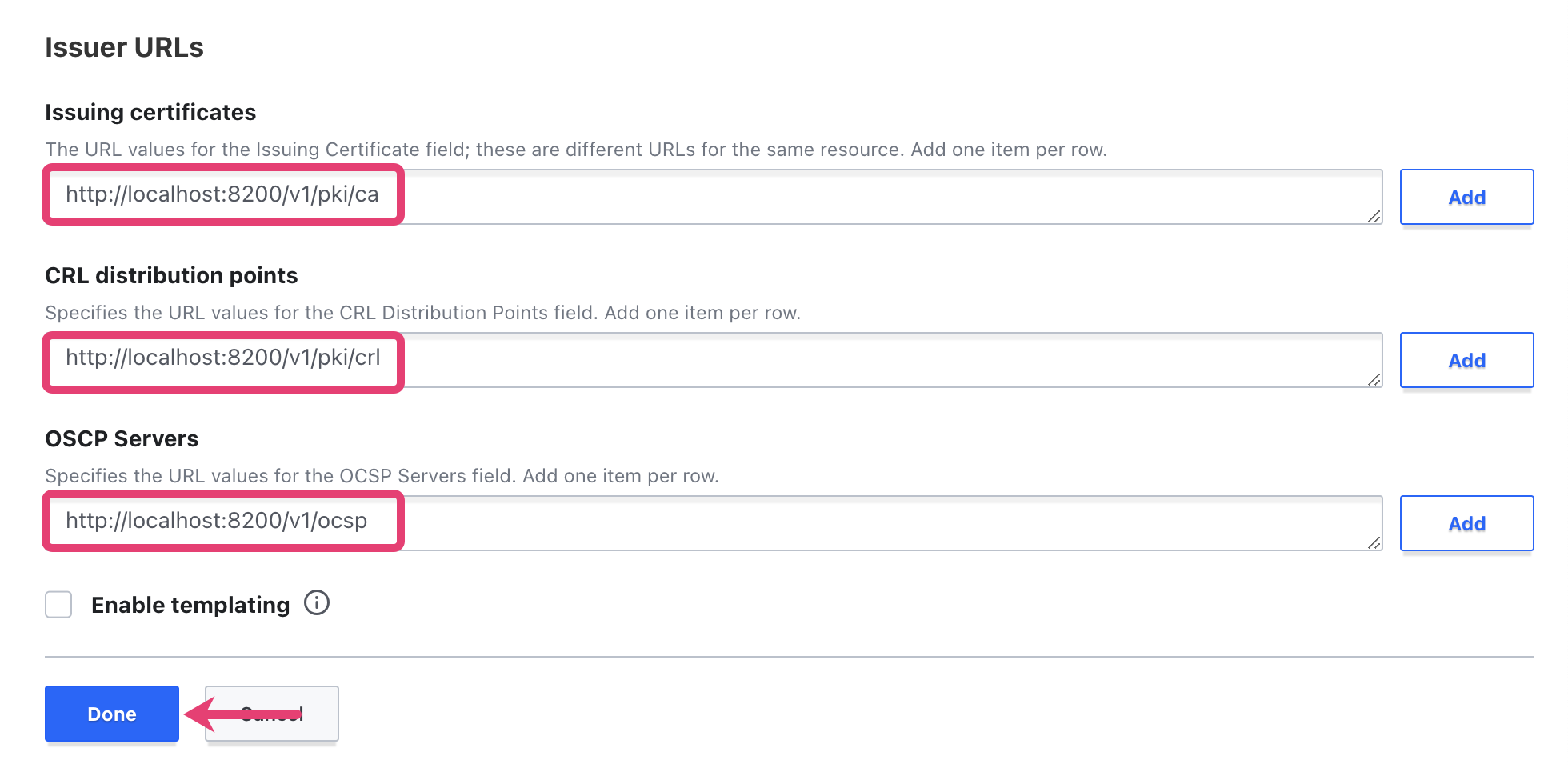Tick the Enable templating checkbox

[x=58, y=605]
